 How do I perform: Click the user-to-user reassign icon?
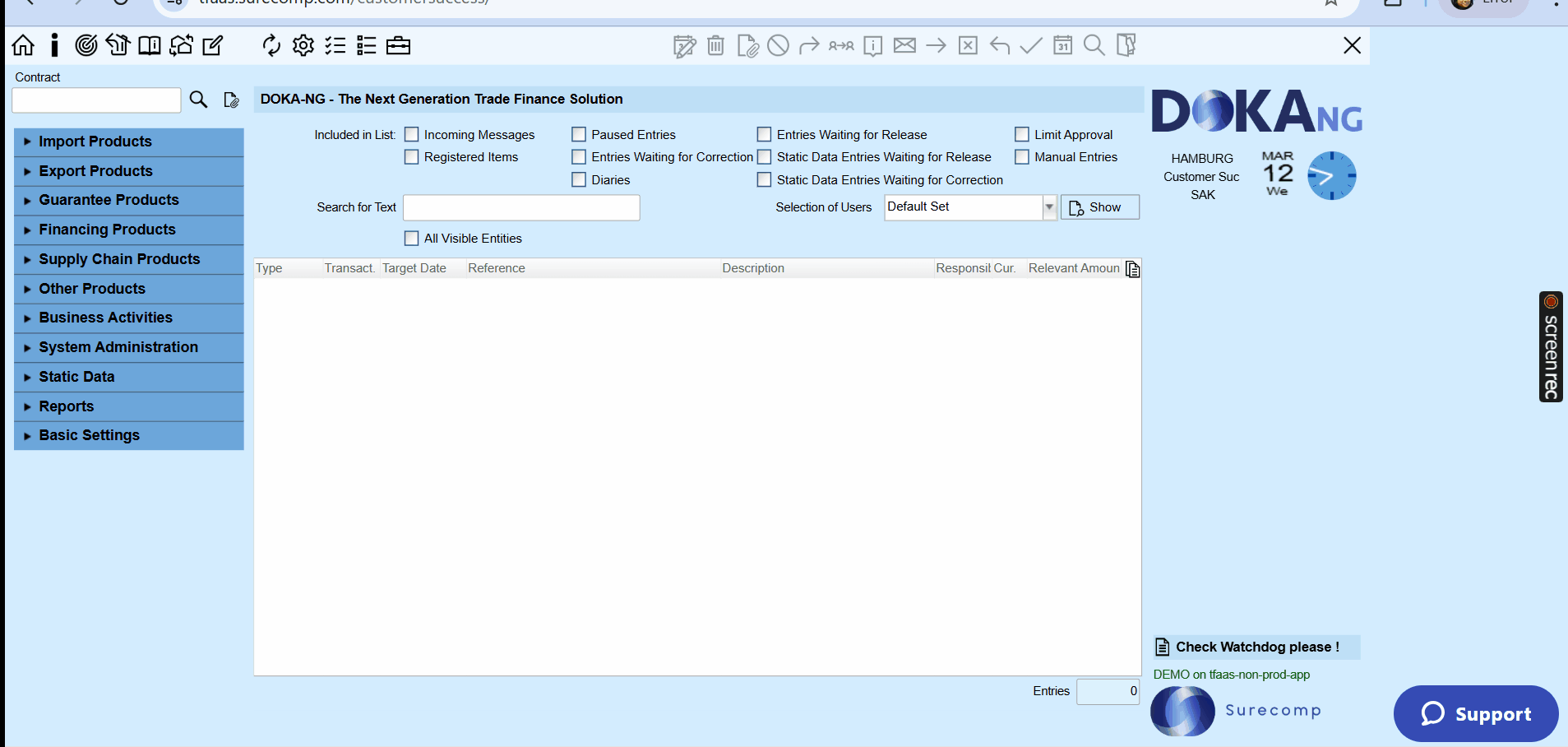[x=841, y=46]
